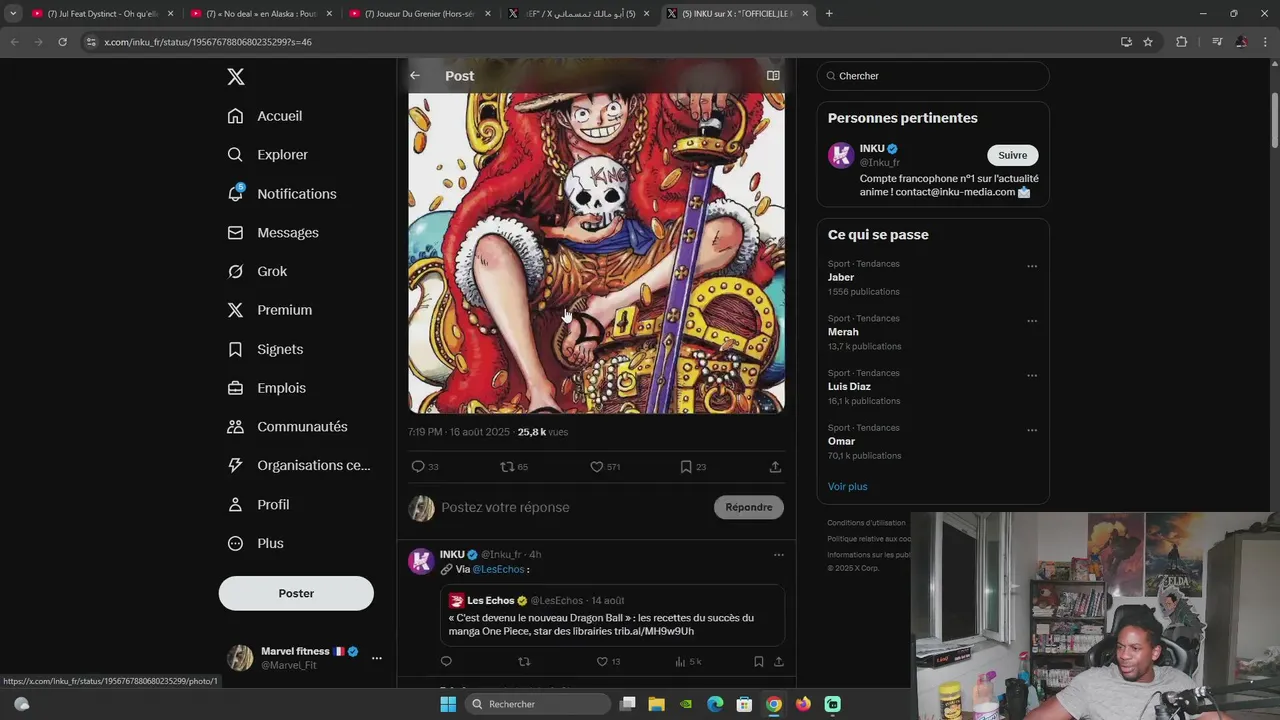Go back with Post arrow

pos(415,76)
